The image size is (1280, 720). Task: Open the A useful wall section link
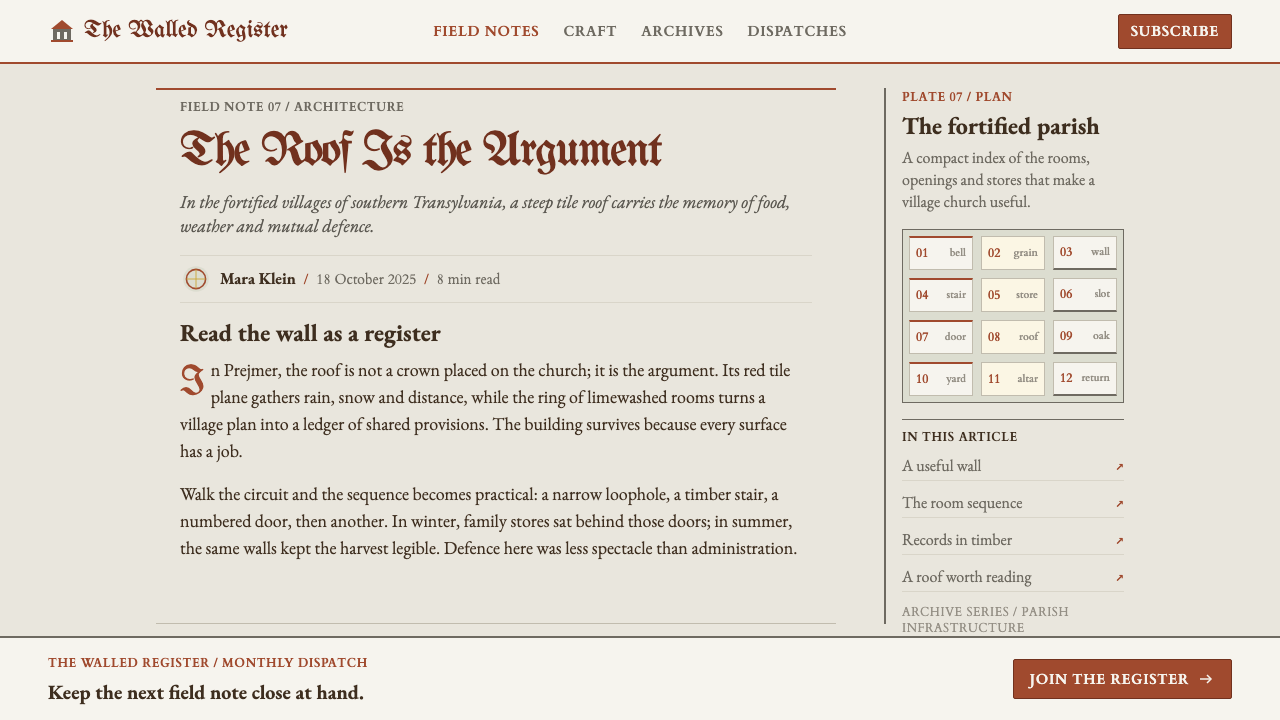tap(1013, 466)
